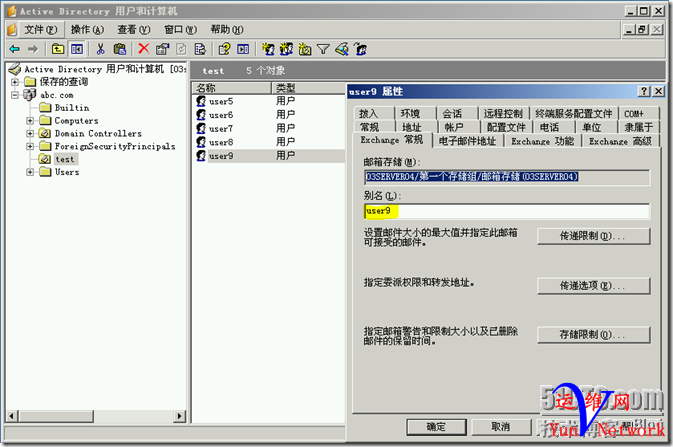Click the Help question mark toolbar icon
The height and width of the screenshot is (447, 673).
click(x=224, y=49)
